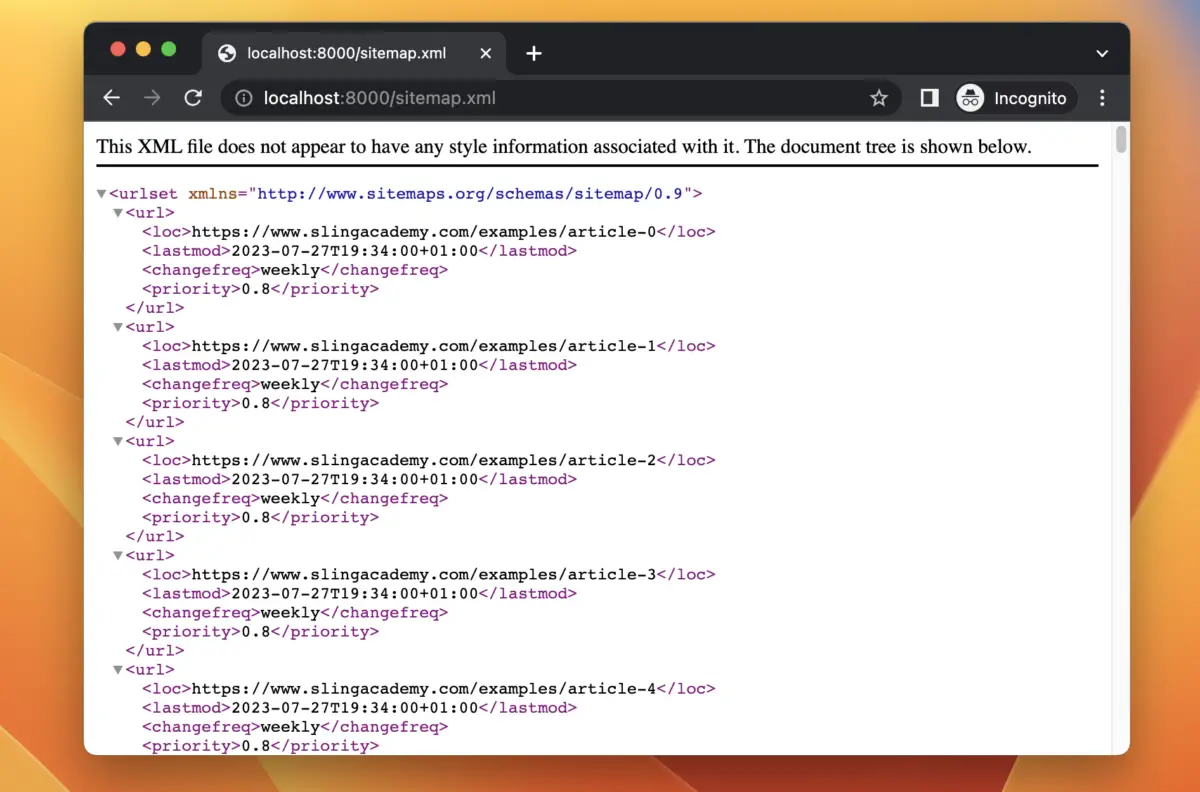Close the browser window with red button
Screen dimensions: 1200x792
click(118, 50)
